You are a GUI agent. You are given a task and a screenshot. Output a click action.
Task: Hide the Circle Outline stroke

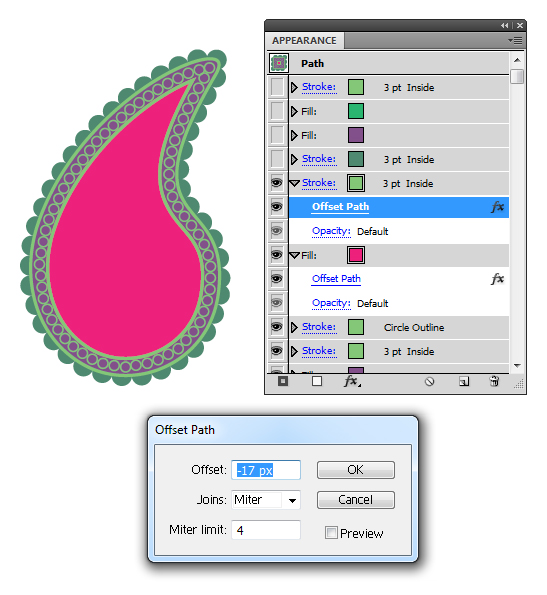(x=277, y=327)
